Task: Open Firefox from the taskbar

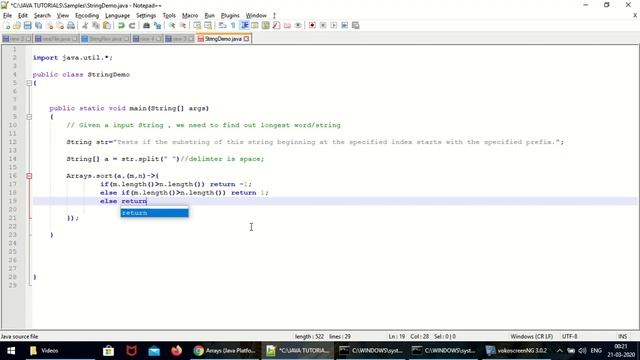Action: (176, 351)
